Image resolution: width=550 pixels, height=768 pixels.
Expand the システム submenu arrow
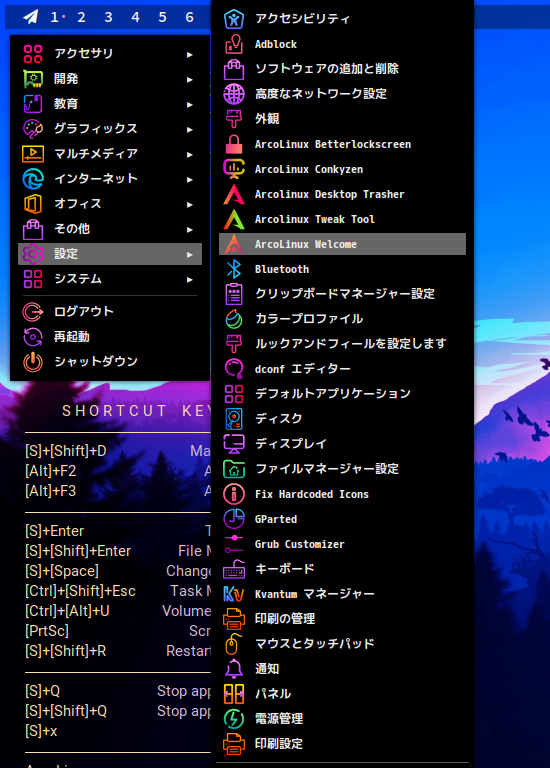point(190,279)
